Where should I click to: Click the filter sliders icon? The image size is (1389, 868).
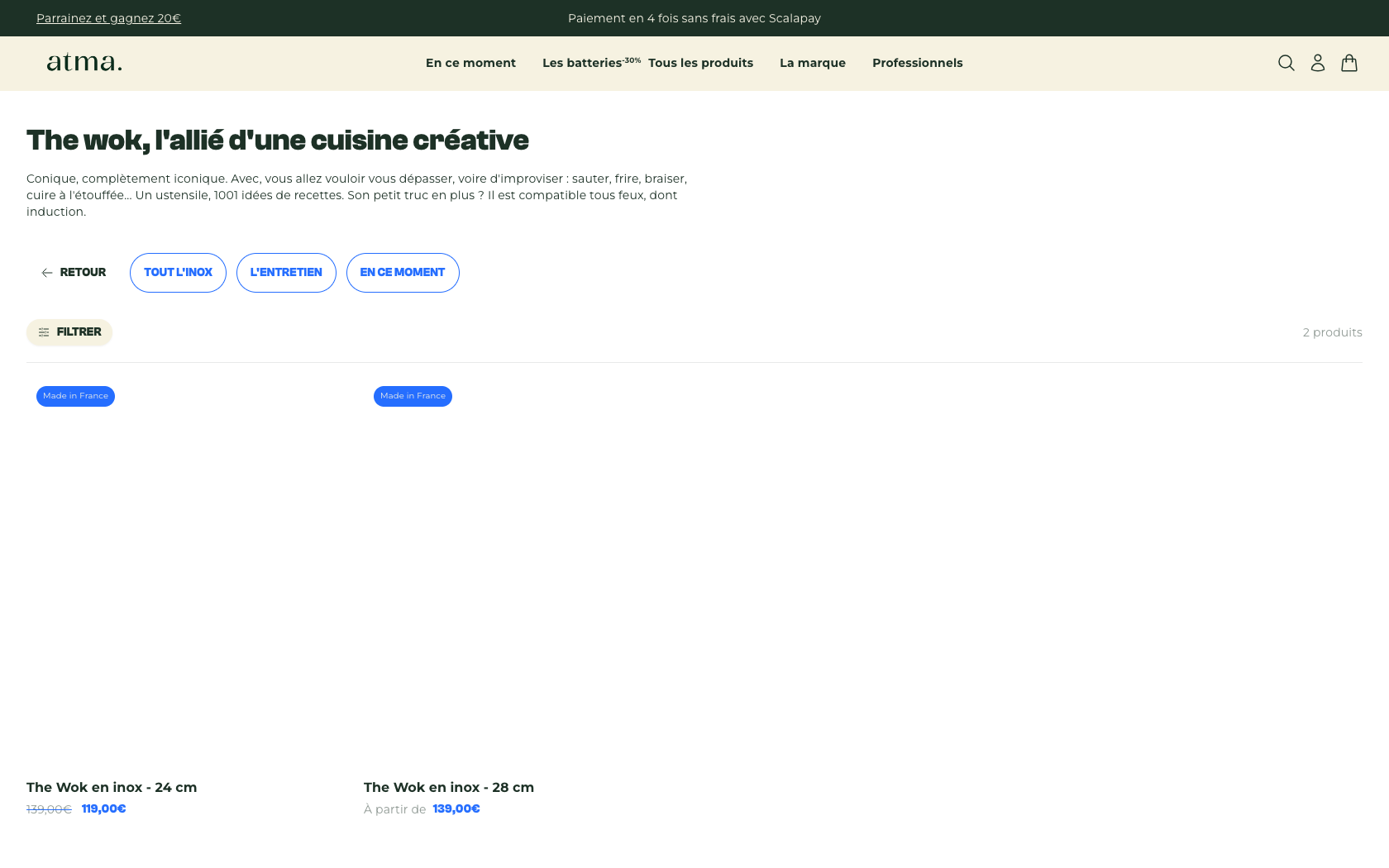44,332
